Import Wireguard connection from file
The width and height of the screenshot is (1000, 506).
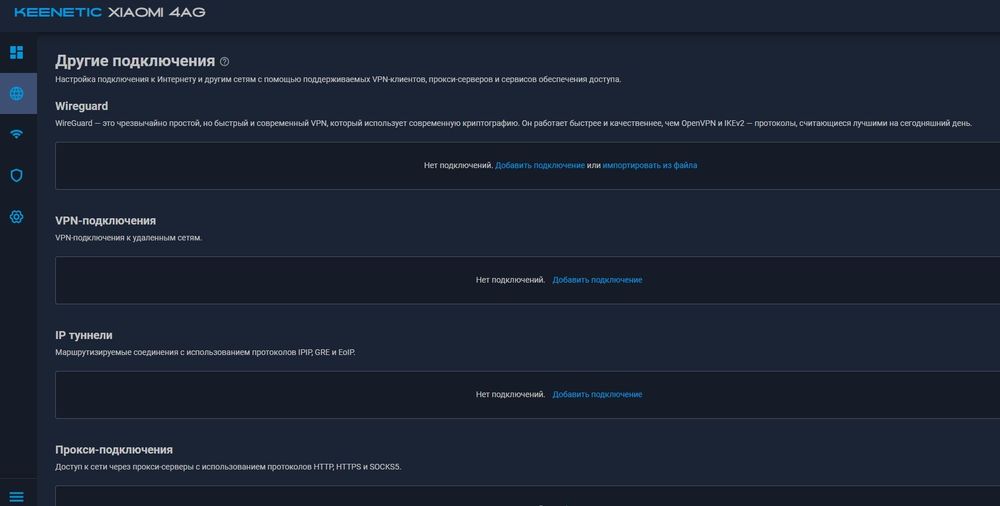(x=649, y=165)
